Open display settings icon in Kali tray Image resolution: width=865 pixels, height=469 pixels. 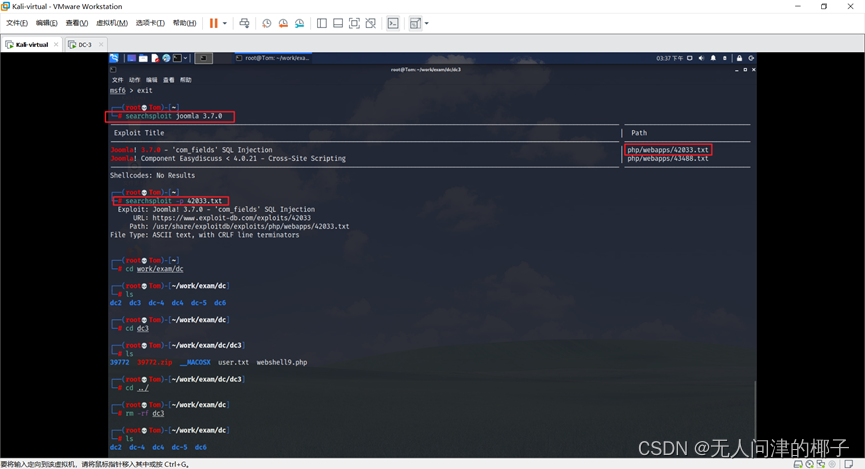pos(690,58)
